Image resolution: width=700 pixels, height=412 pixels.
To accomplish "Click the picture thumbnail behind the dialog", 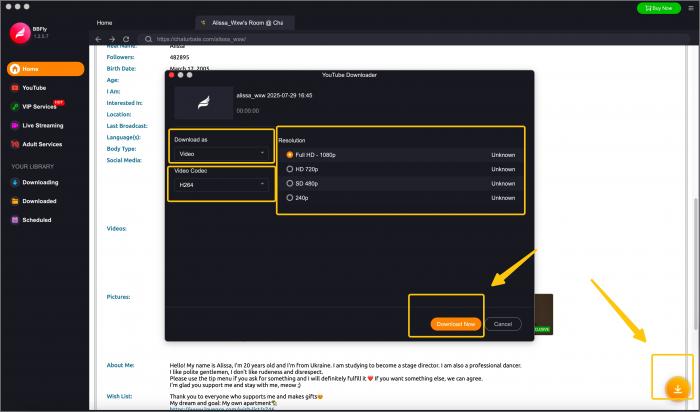I will (x=543, y=314).
